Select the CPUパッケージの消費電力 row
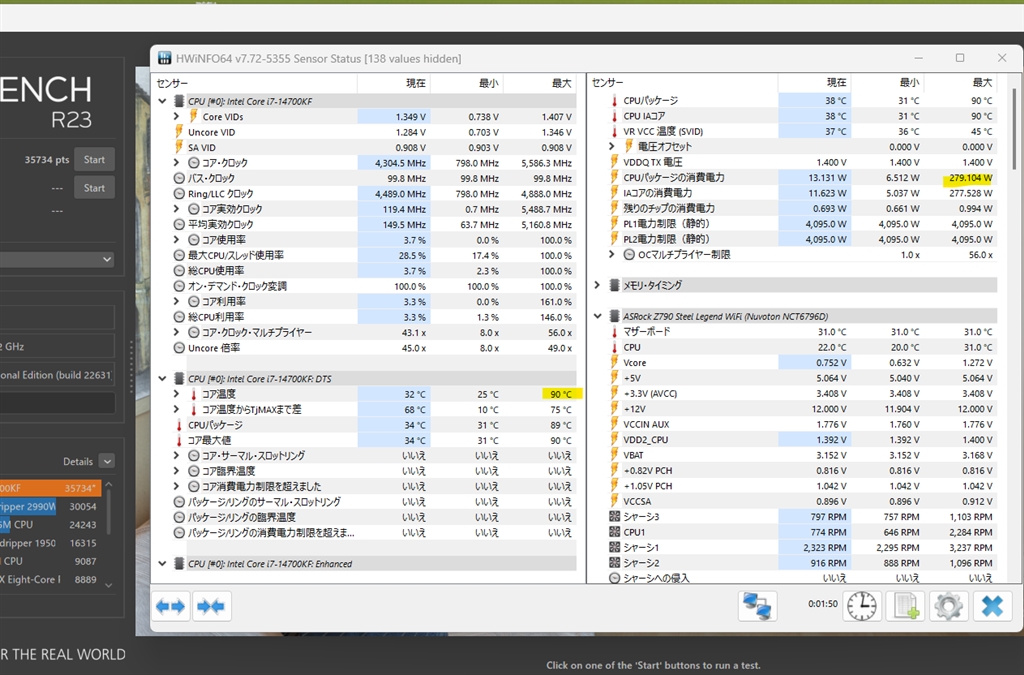The image size is (1024, 675). [x=801, y=178]
